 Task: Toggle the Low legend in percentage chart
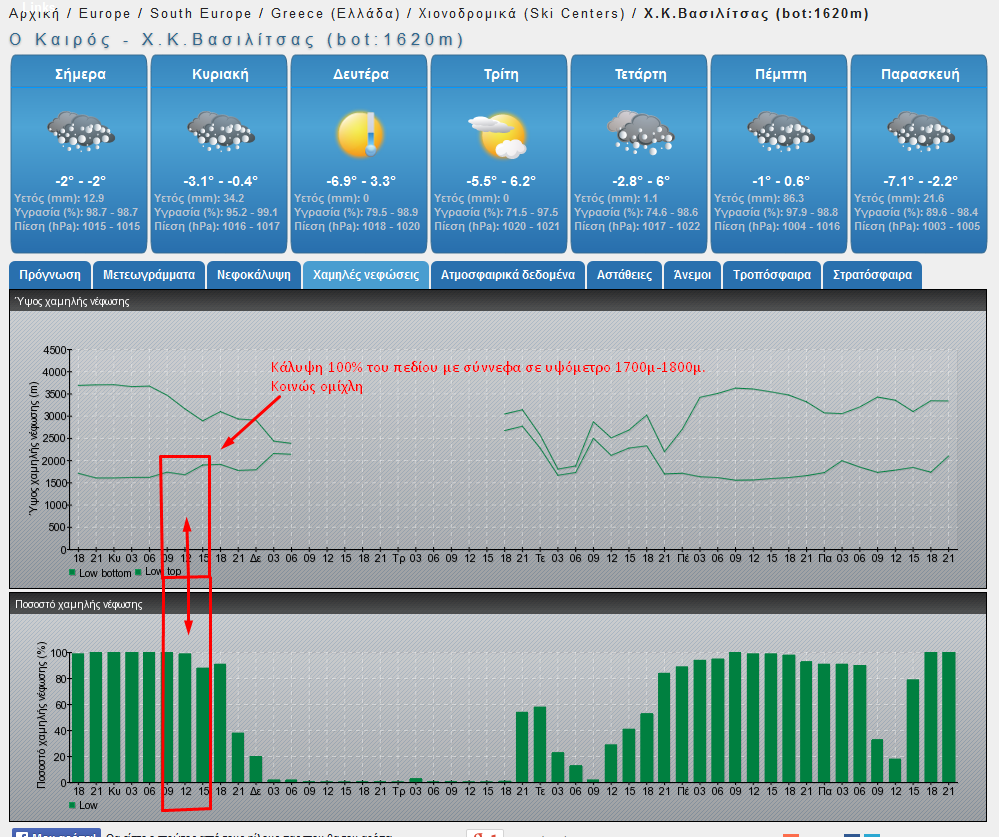click(x=83, y=805)
